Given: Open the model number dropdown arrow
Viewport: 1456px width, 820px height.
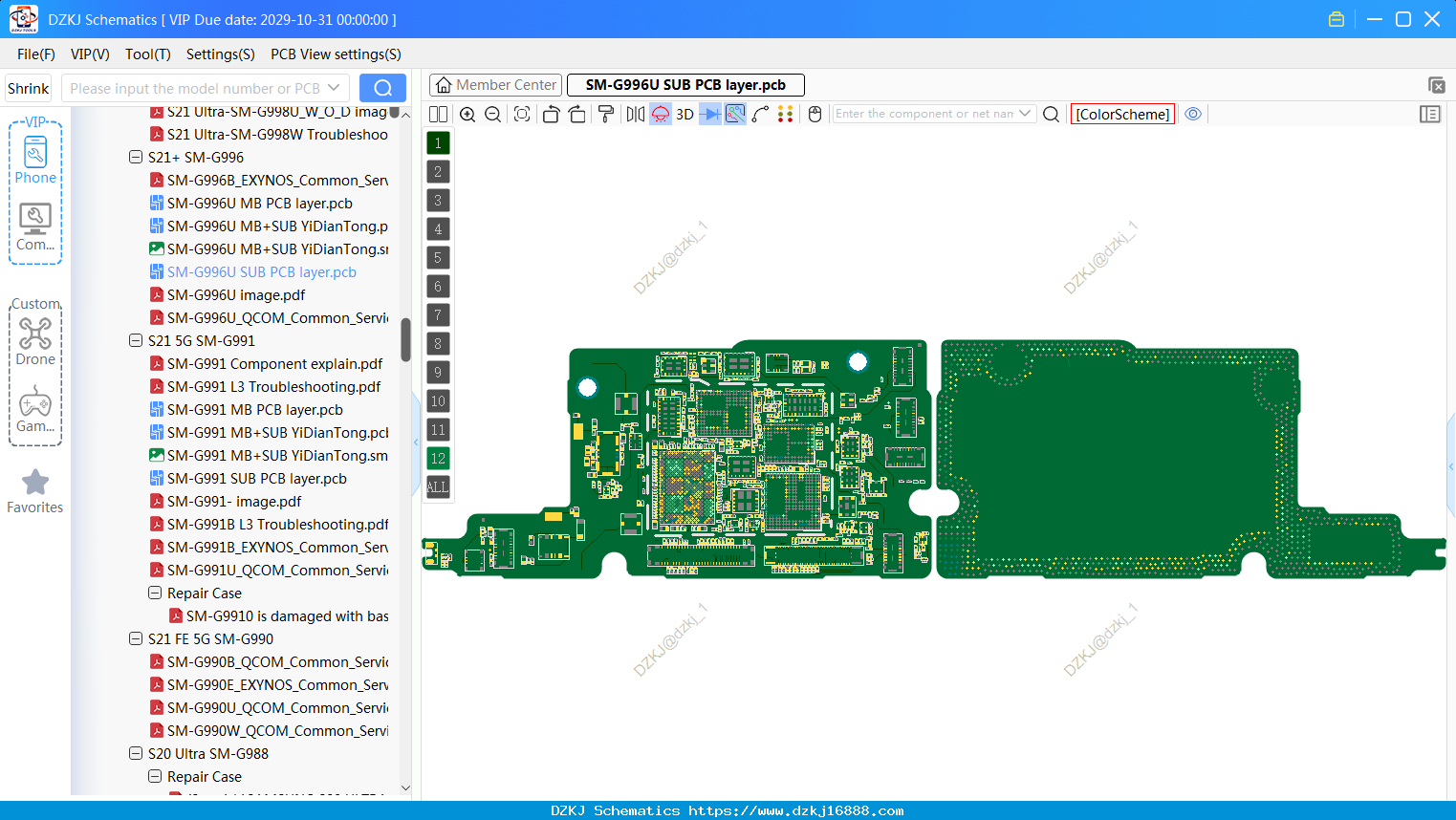Looking at the screenshot, I should [x=334, y=88].
